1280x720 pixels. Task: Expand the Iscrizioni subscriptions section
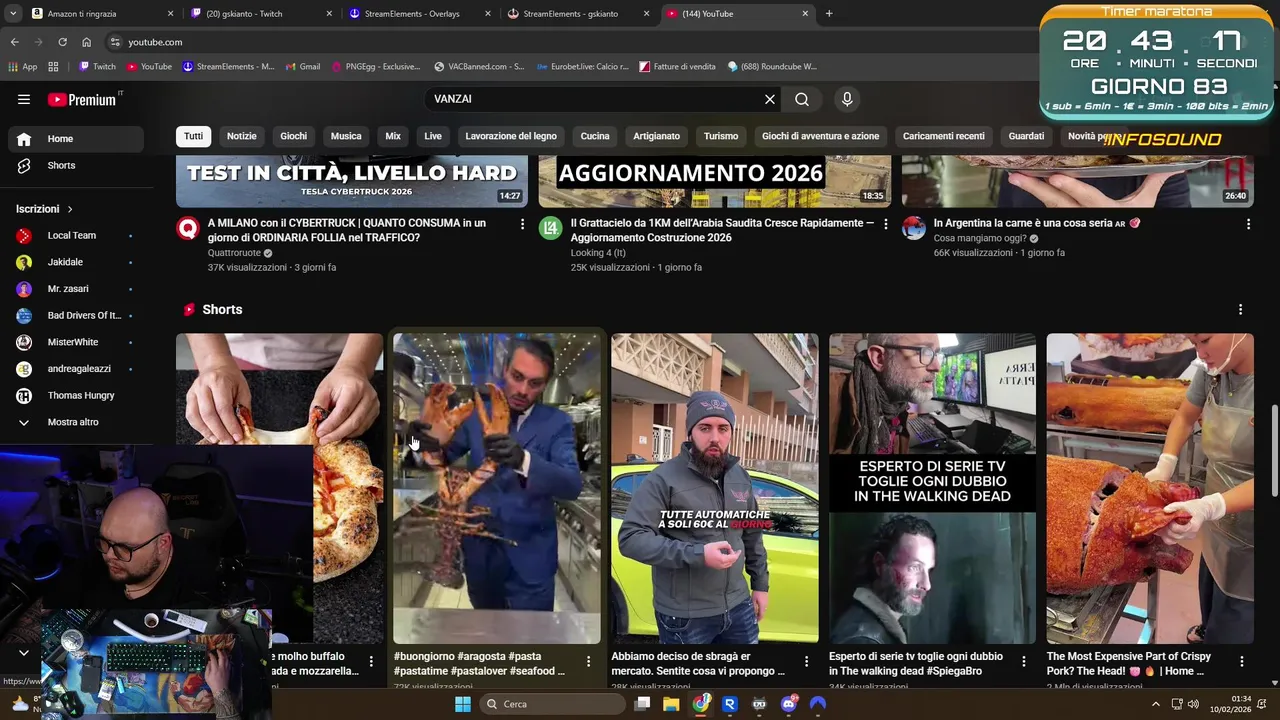point(45,209)
